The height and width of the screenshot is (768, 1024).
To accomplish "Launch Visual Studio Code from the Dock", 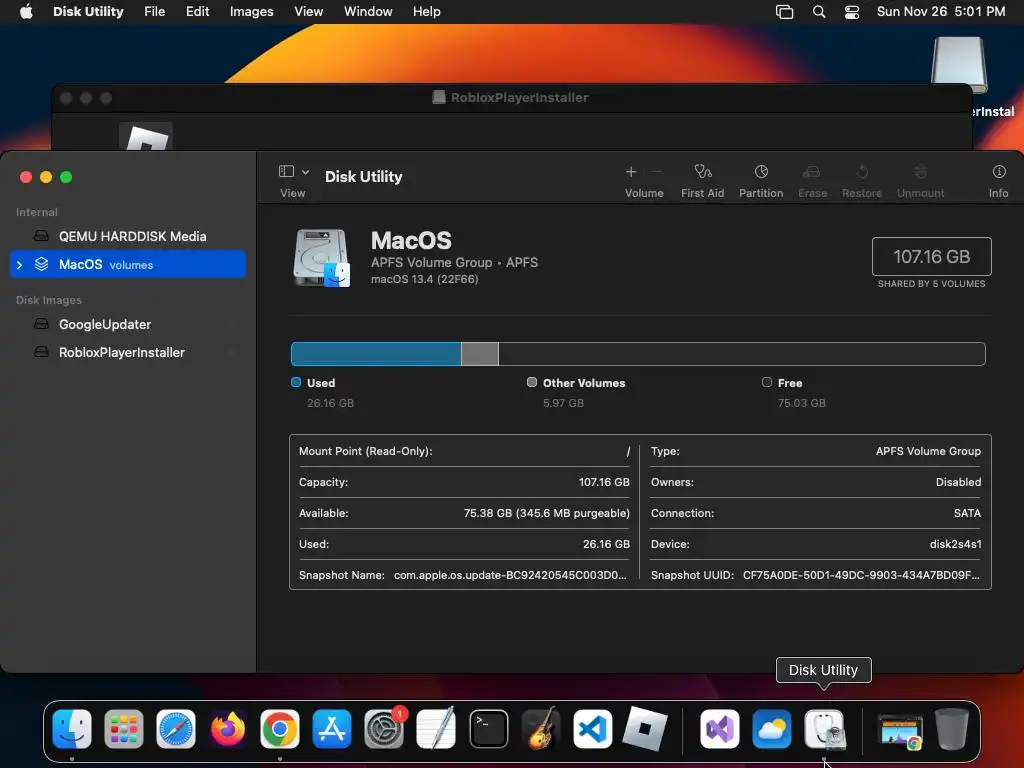I will click(592, 729).
